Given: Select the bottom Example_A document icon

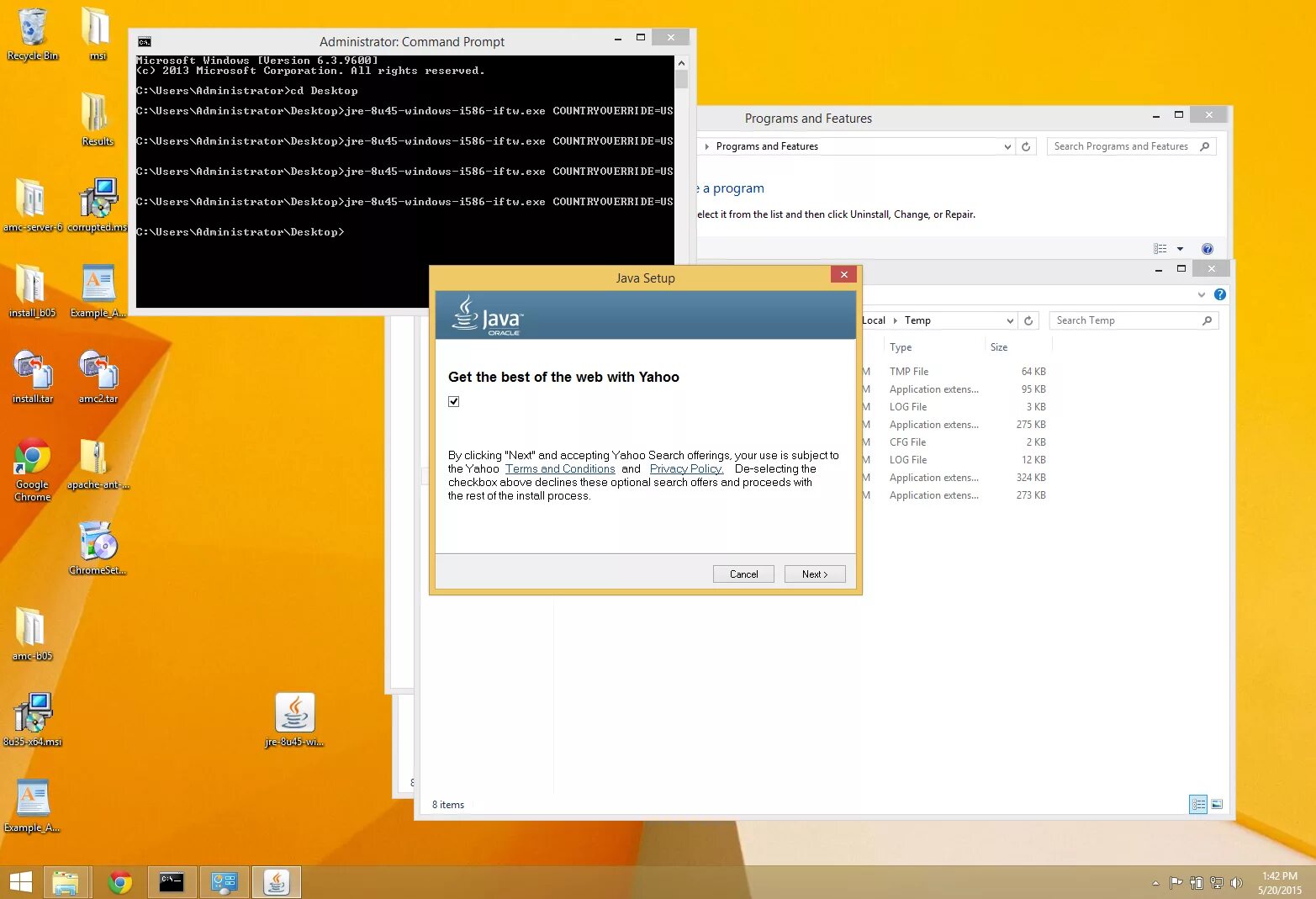Looking at the screenshot, I should click(32, 806).
